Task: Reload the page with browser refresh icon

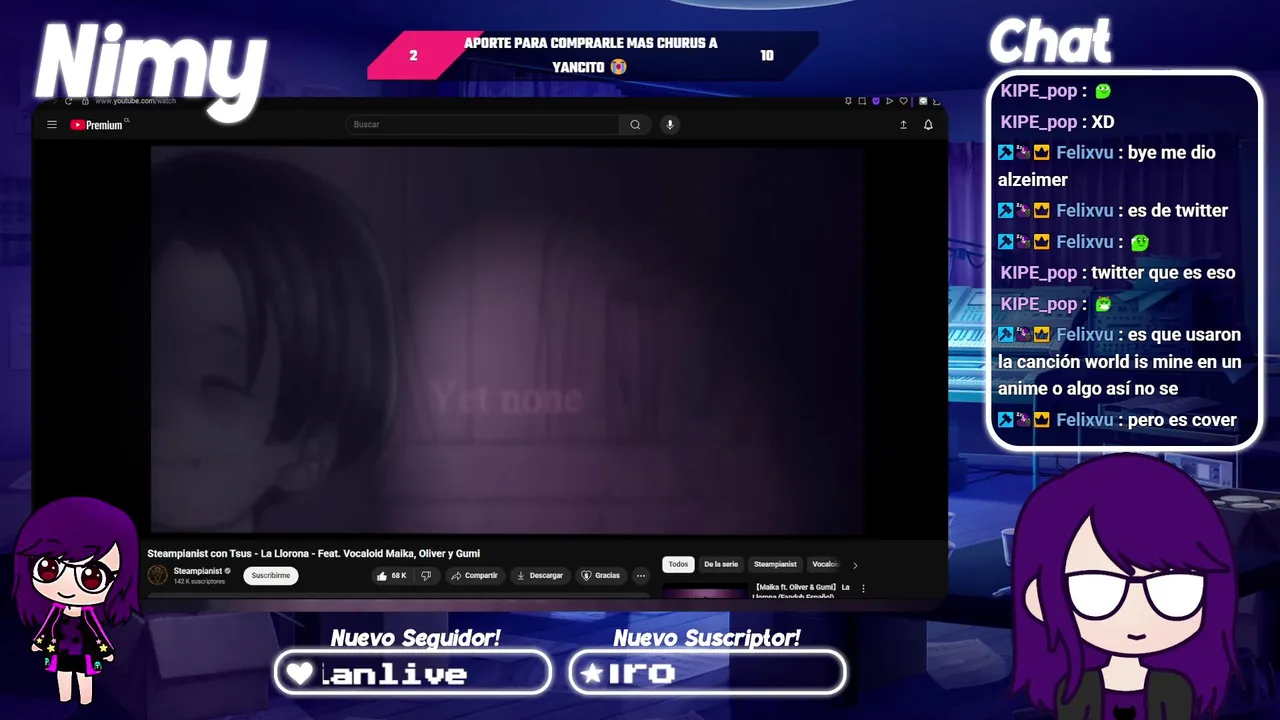Action: point(68,101)
